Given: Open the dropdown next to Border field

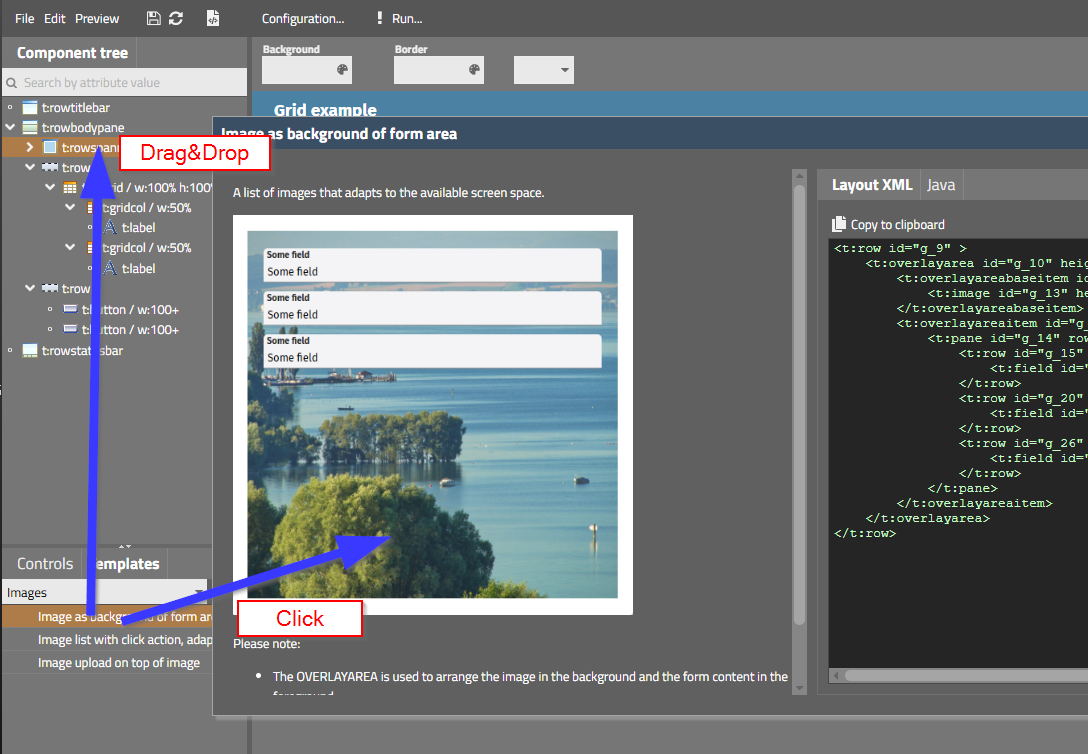Looking at the screenshot, I should point(565,70).
